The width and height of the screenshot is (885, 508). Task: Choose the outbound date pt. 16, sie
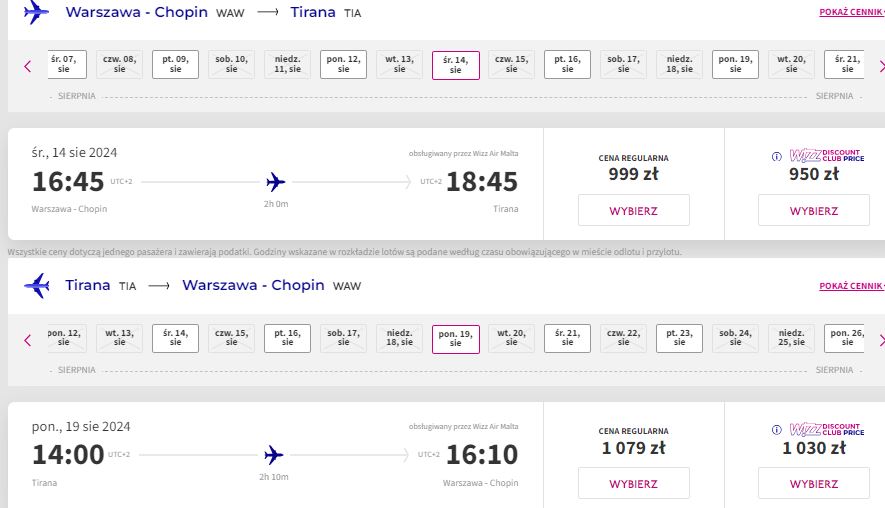click(x=567, y=64)
